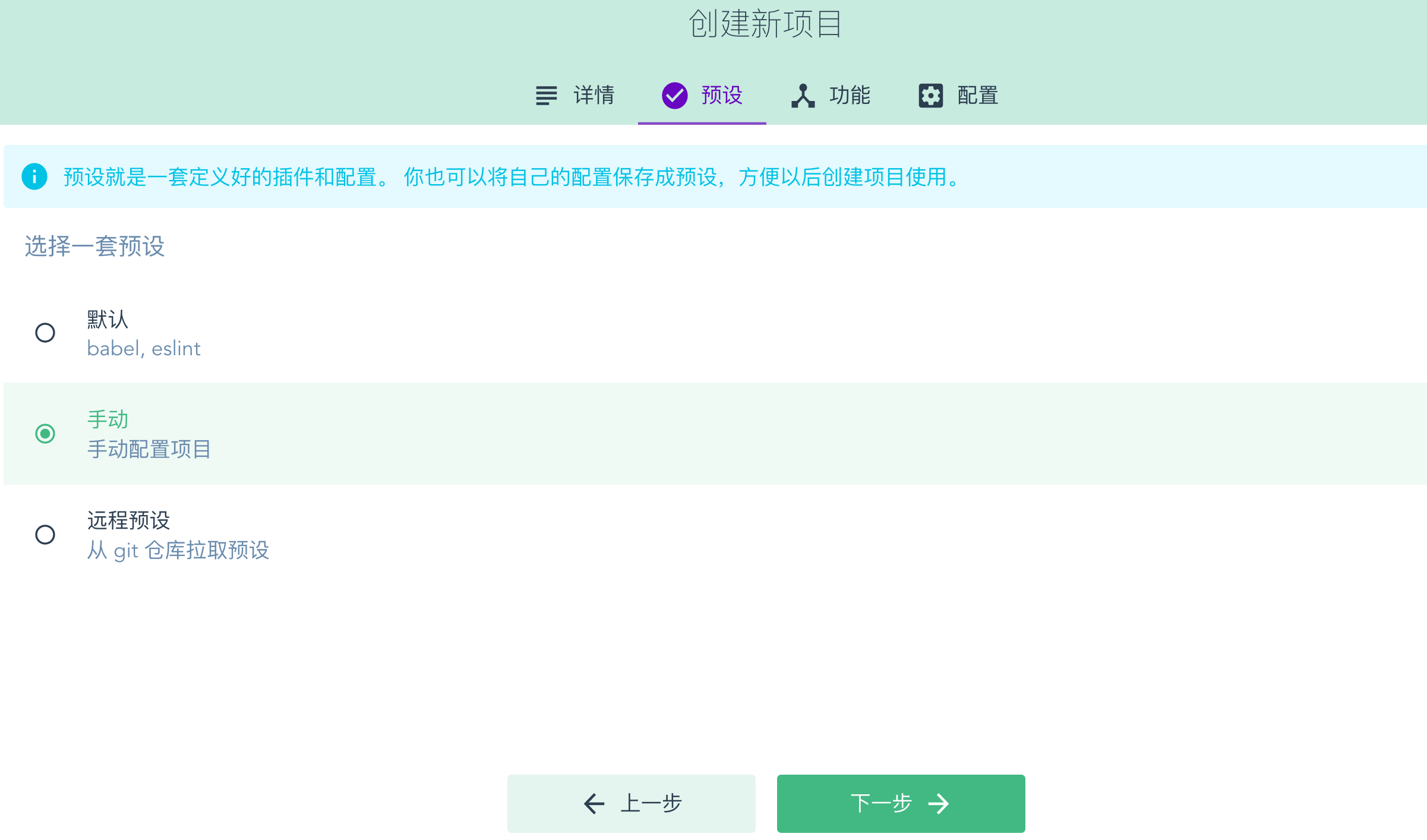Select the 远程预设 radio button
Image resolution: width=1427 pixels, height=840 pixels.
45,535
